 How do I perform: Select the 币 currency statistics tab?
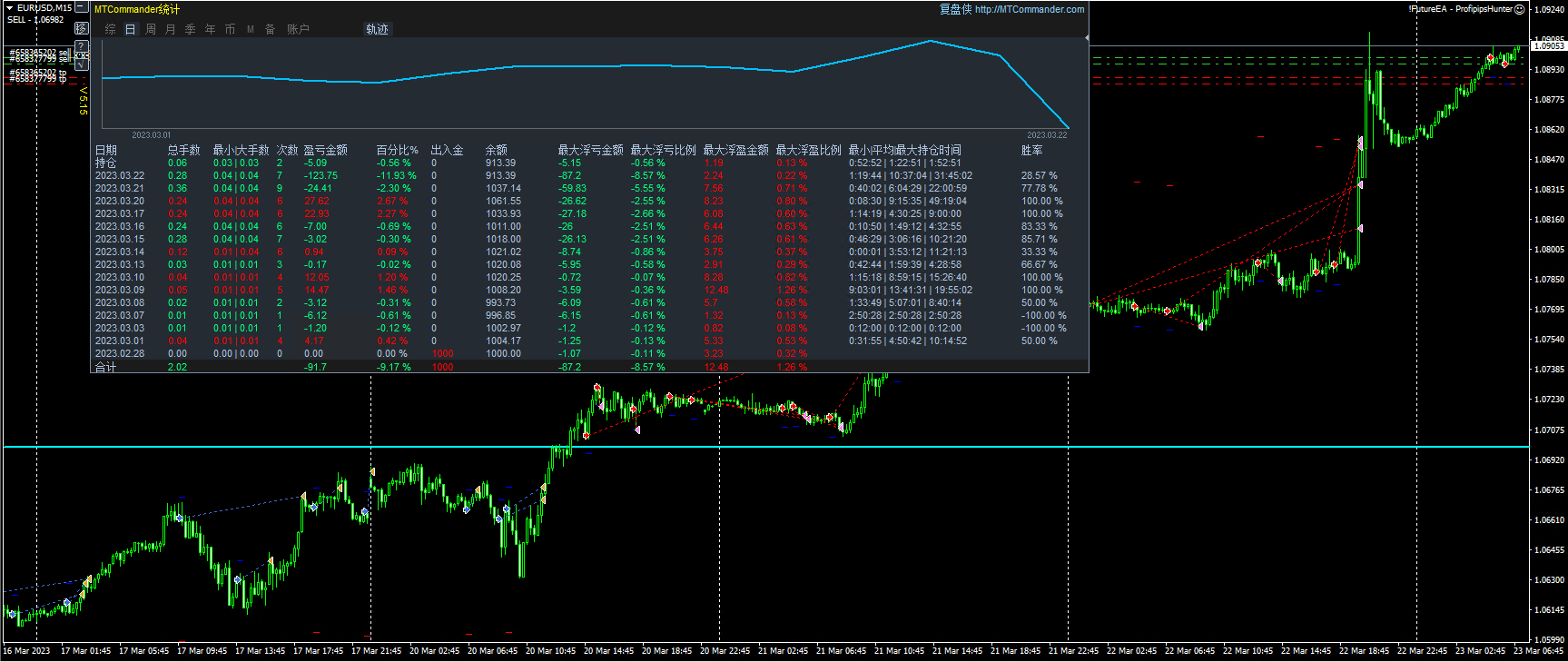click(230, 29)
